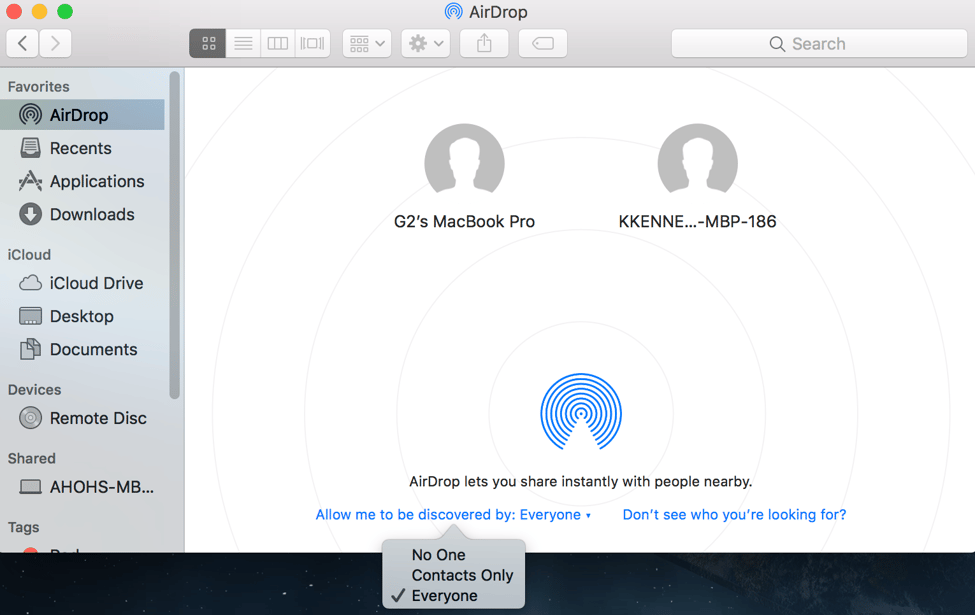Image resolution: width=975 pixels, height=615 pixels.
Task: Open Remote Disc in the sidebar
Action: 82,418
